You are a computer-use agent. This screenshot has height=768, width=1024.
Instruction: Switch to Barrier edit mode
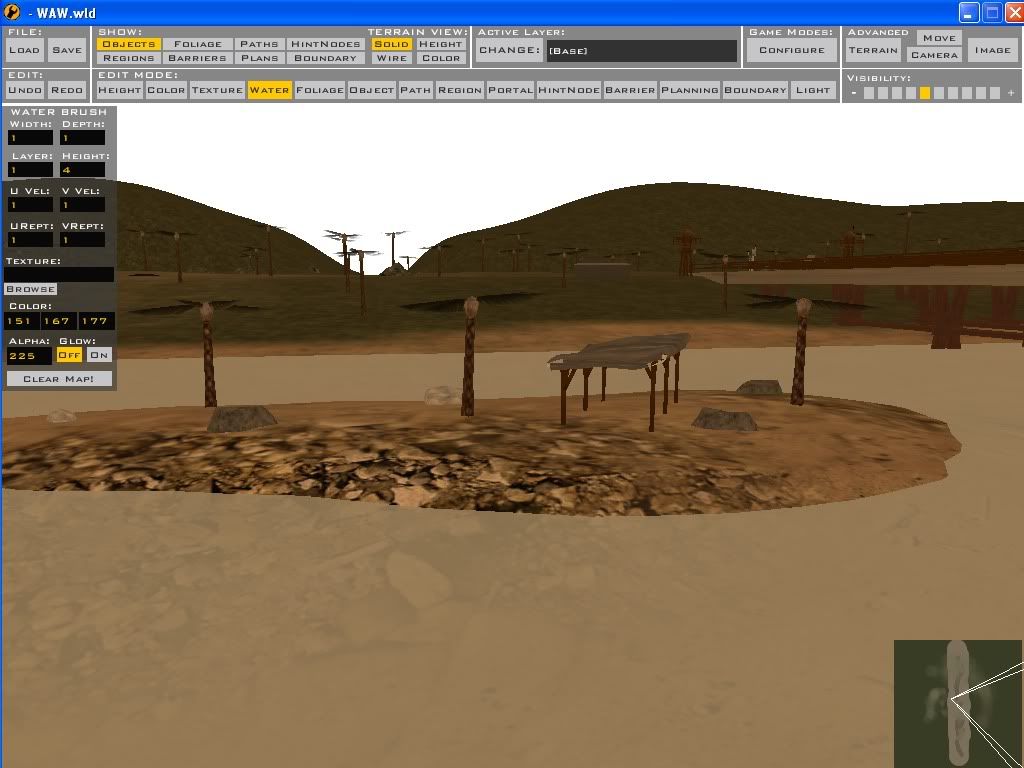pos(630,90)
